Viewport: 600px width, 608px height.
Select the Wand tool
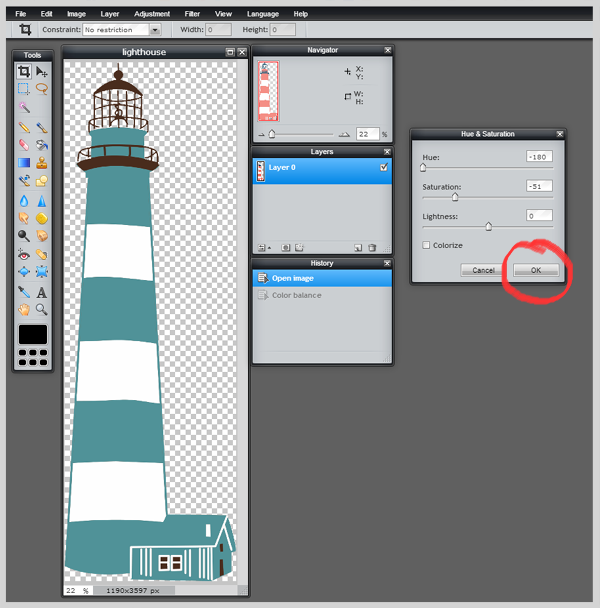tap(24, 107)
